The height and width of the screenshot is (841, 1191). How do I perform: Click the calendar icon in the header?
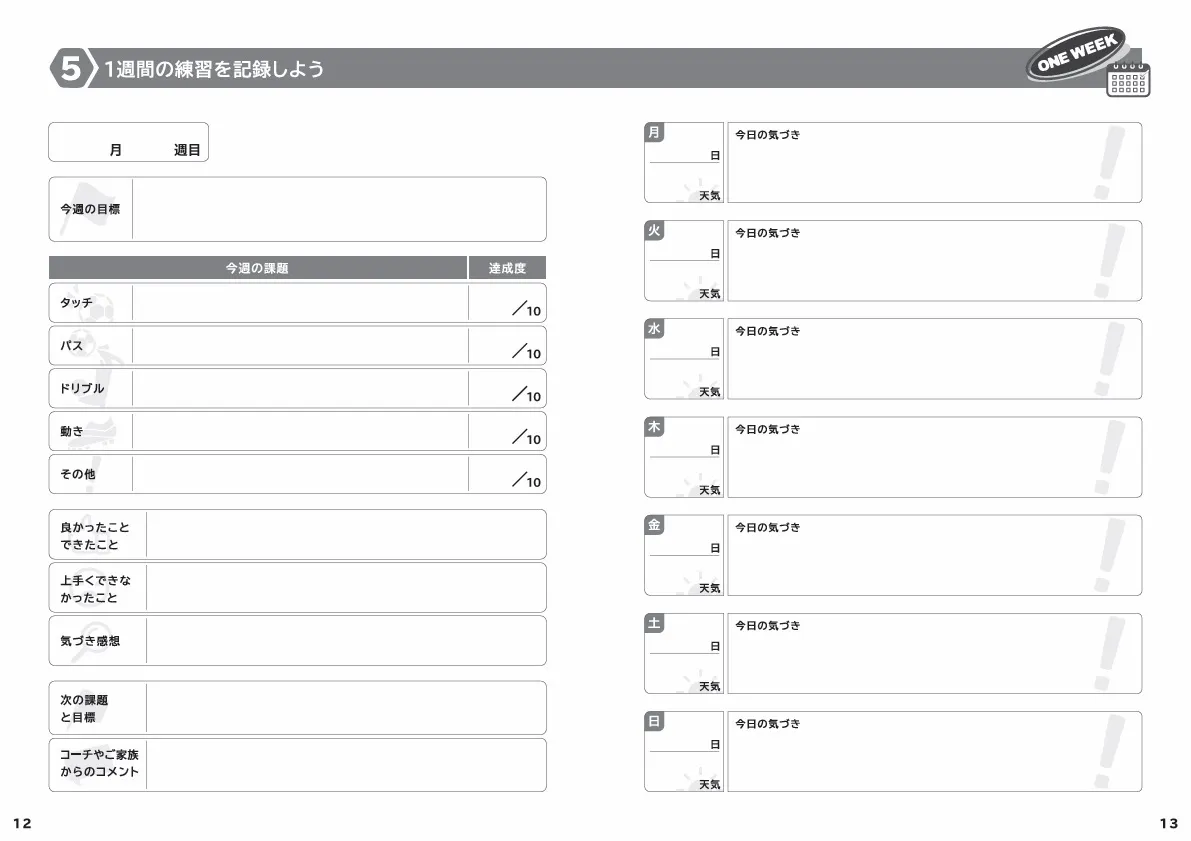coord(1129,78)
